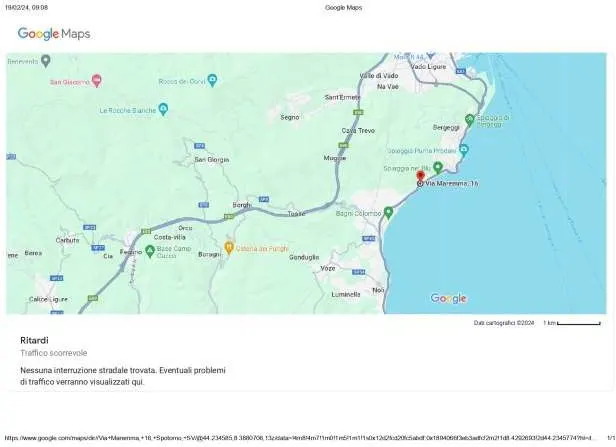The height and width of the screenshot is (447, 616).
Task: Select the Na Vae map label
Action: tap(388, 86)
